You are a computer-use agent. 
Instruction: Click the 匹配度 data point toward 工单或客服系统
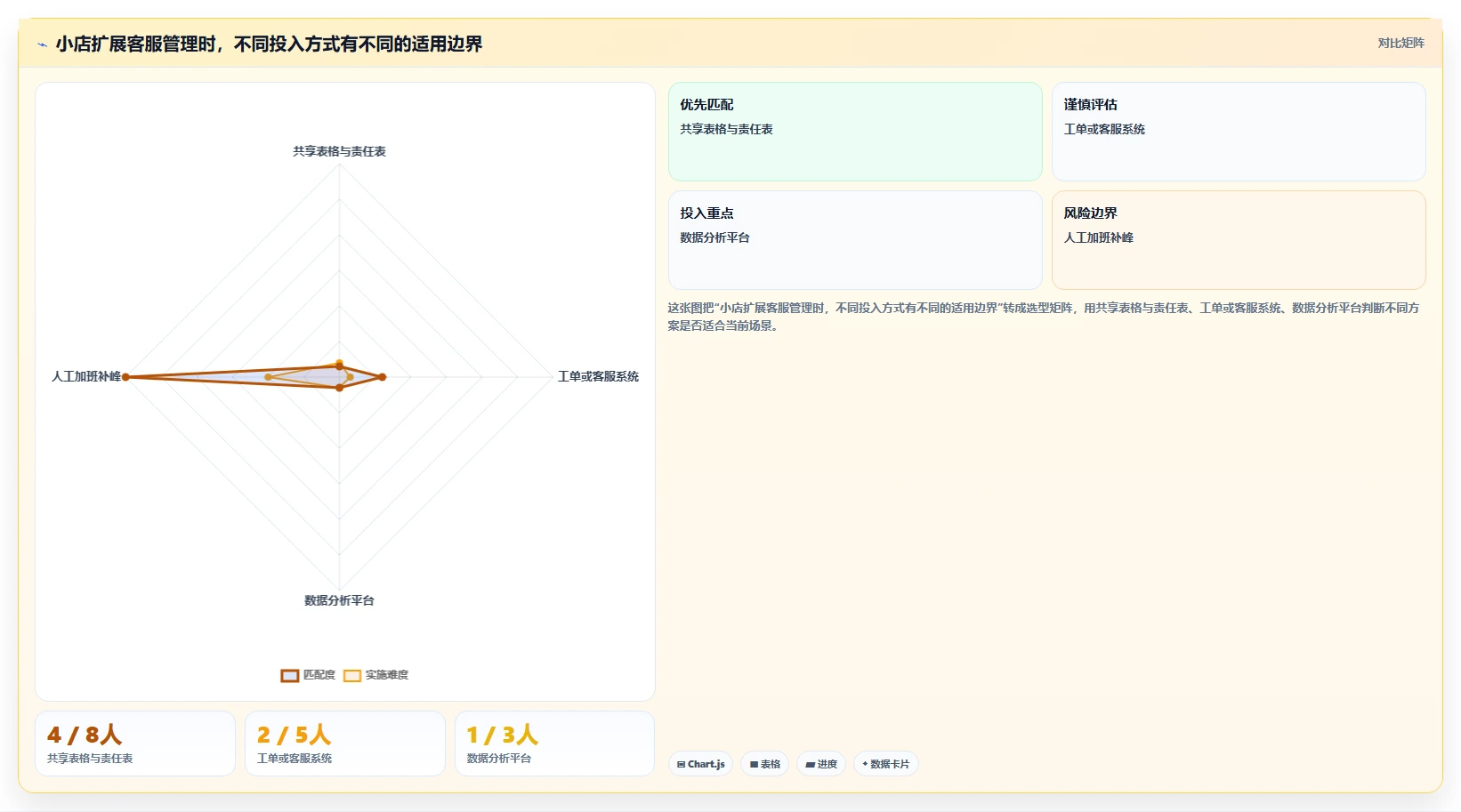click(x=383, y=377)
